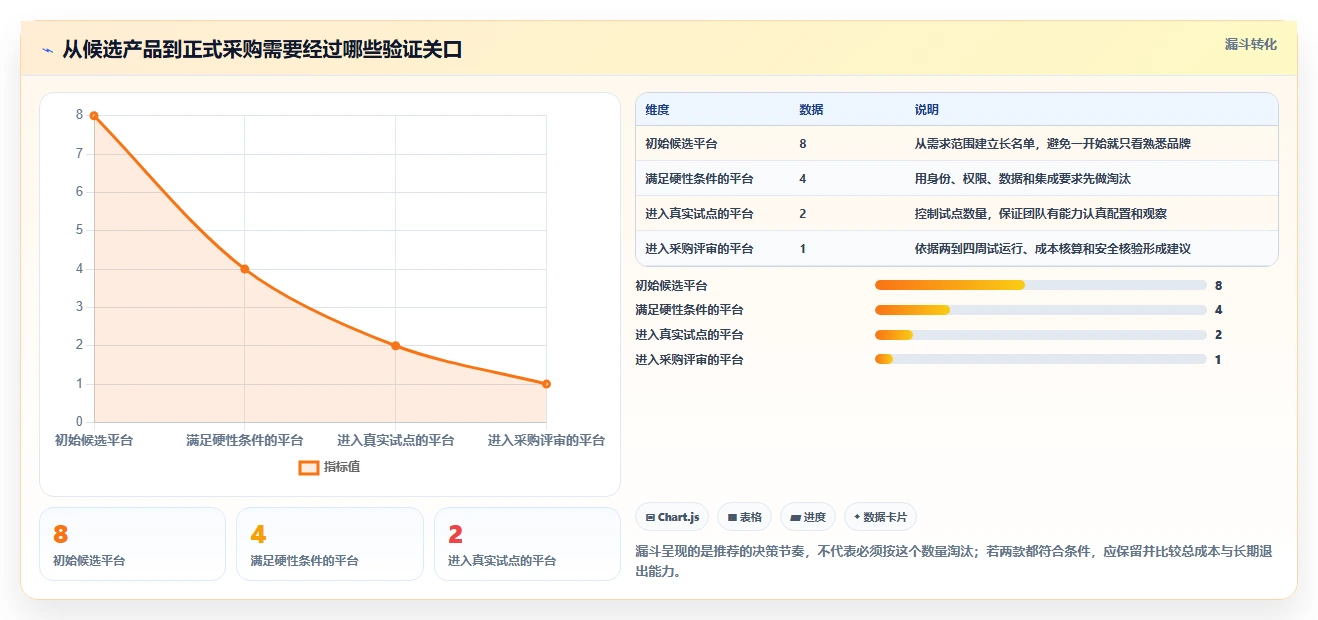
Task: Click the 表格 chip
Action: pyautogui.click(x=744, y=517)
